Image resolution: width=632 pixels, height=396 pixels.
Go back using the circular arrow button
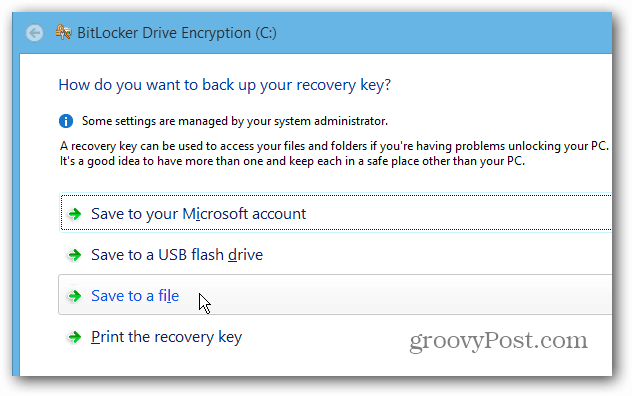tap(35, 33)
